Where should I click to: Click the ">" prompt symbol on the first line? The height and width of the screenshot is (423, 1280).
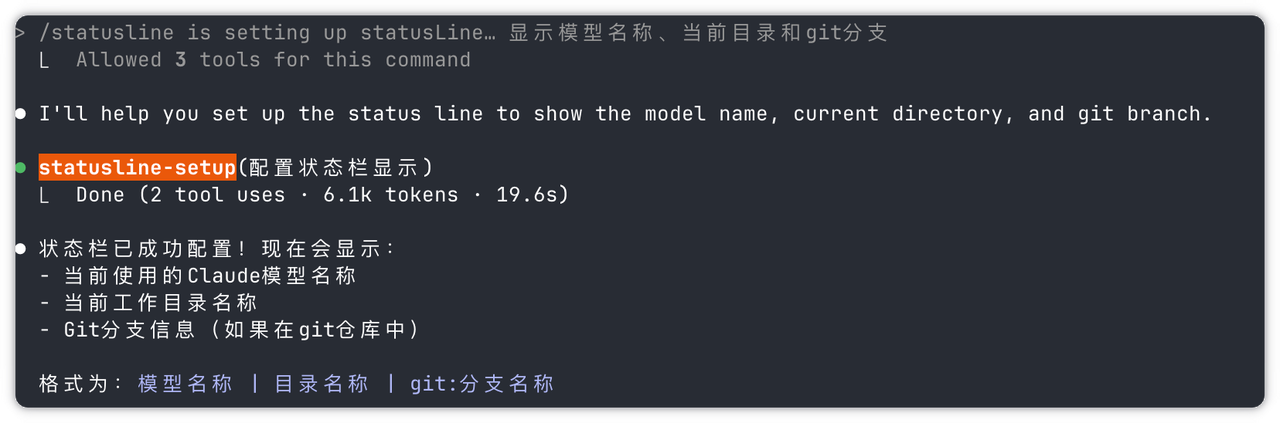(21, 33)
